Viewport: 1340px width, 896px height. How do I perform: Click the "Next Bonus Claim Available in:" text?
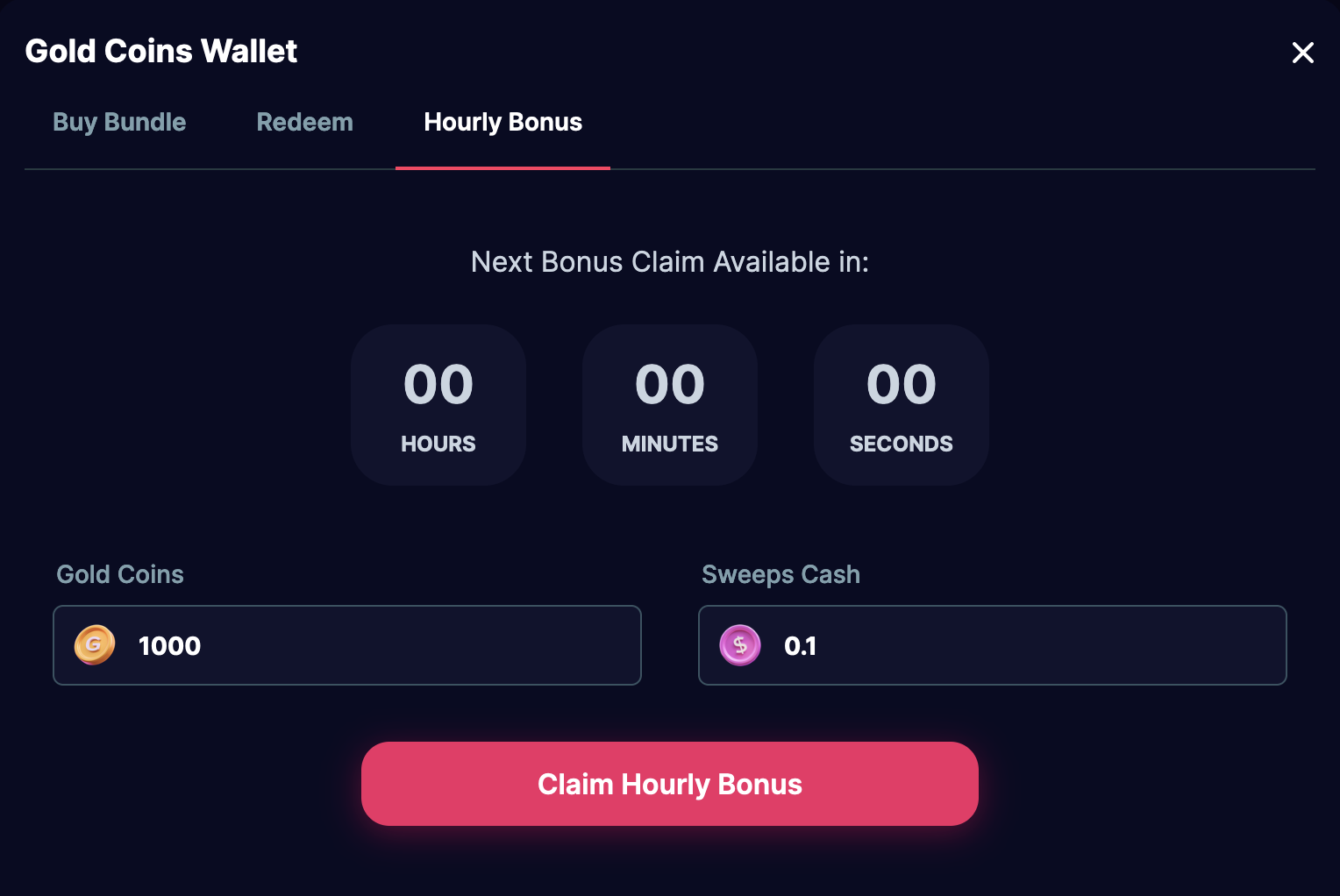click(x=670, y=262)
